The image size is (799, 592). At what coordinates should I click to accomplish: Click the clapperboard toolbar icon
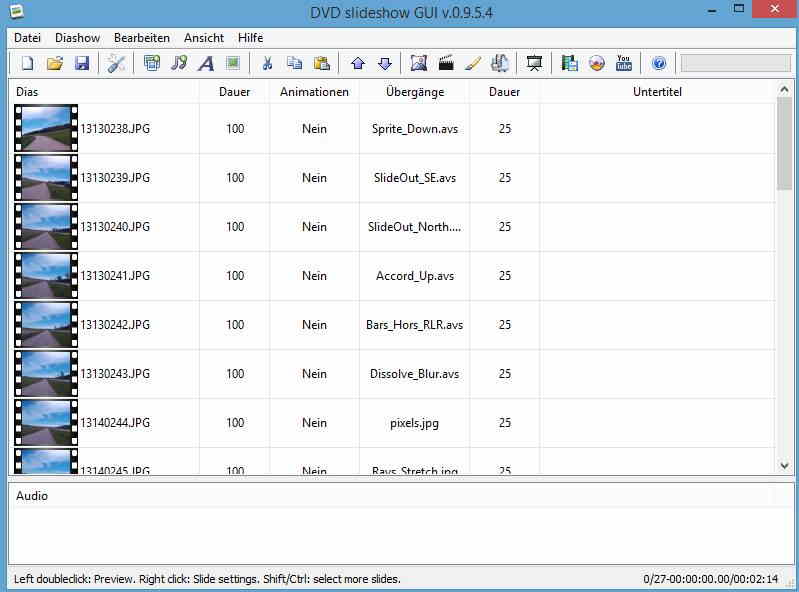[446, 63]
